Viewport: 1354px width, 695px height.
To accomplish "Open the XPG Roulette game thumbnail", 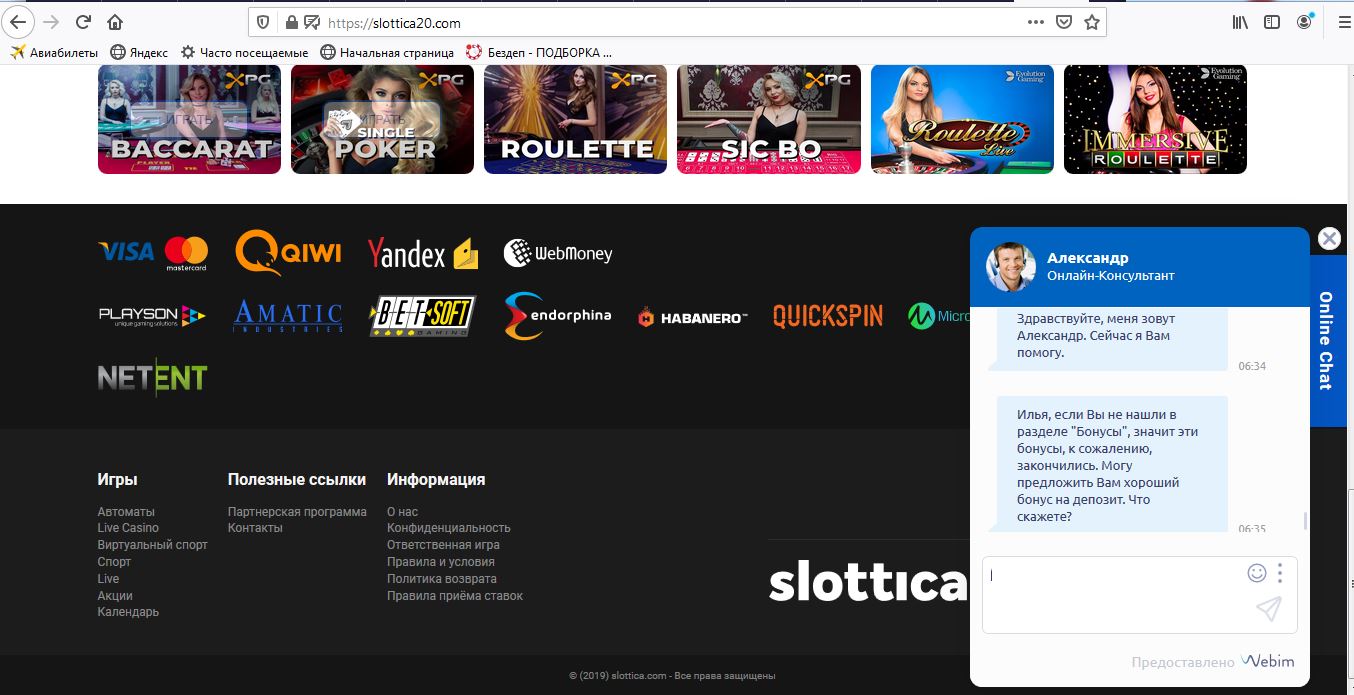I will click(x=575, y=119).
